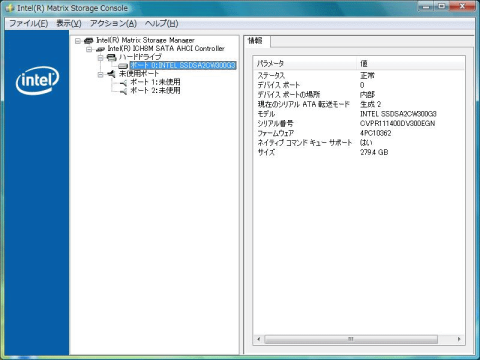Select the ハードドライブ tree item
This screenshot has width=480, height=360.
140,57
